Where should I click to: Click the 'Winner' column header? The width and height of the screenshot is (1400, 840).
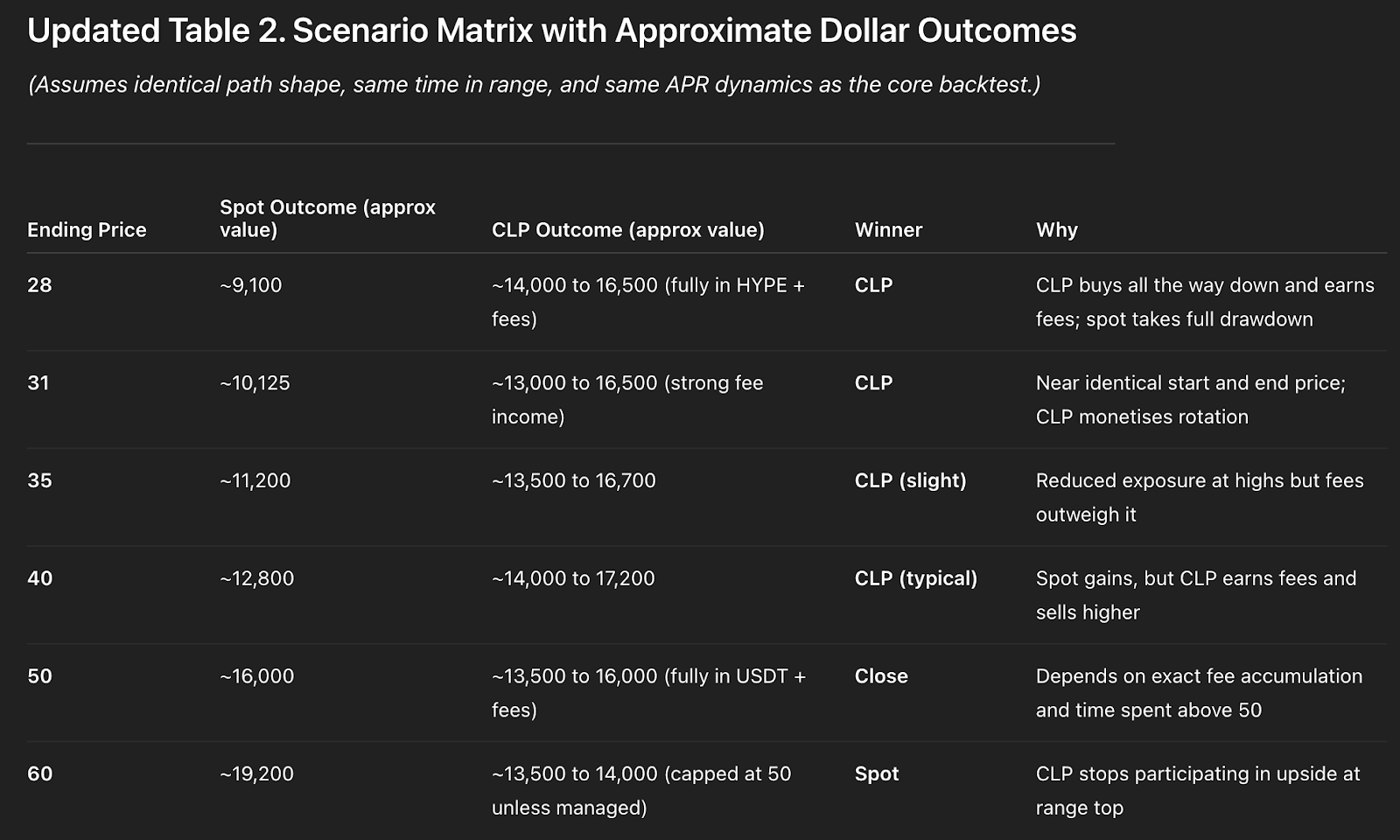pyautogui.click(x=888, y=230)
